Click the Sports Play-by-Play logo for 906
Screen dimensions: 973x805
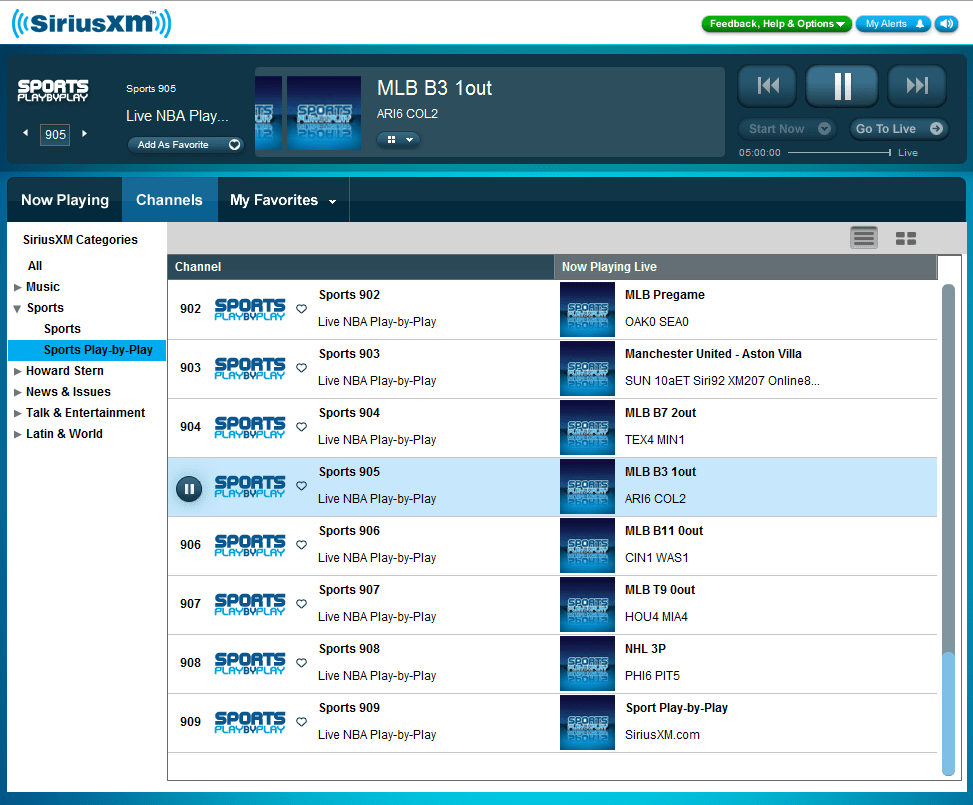tap(250, 545)
